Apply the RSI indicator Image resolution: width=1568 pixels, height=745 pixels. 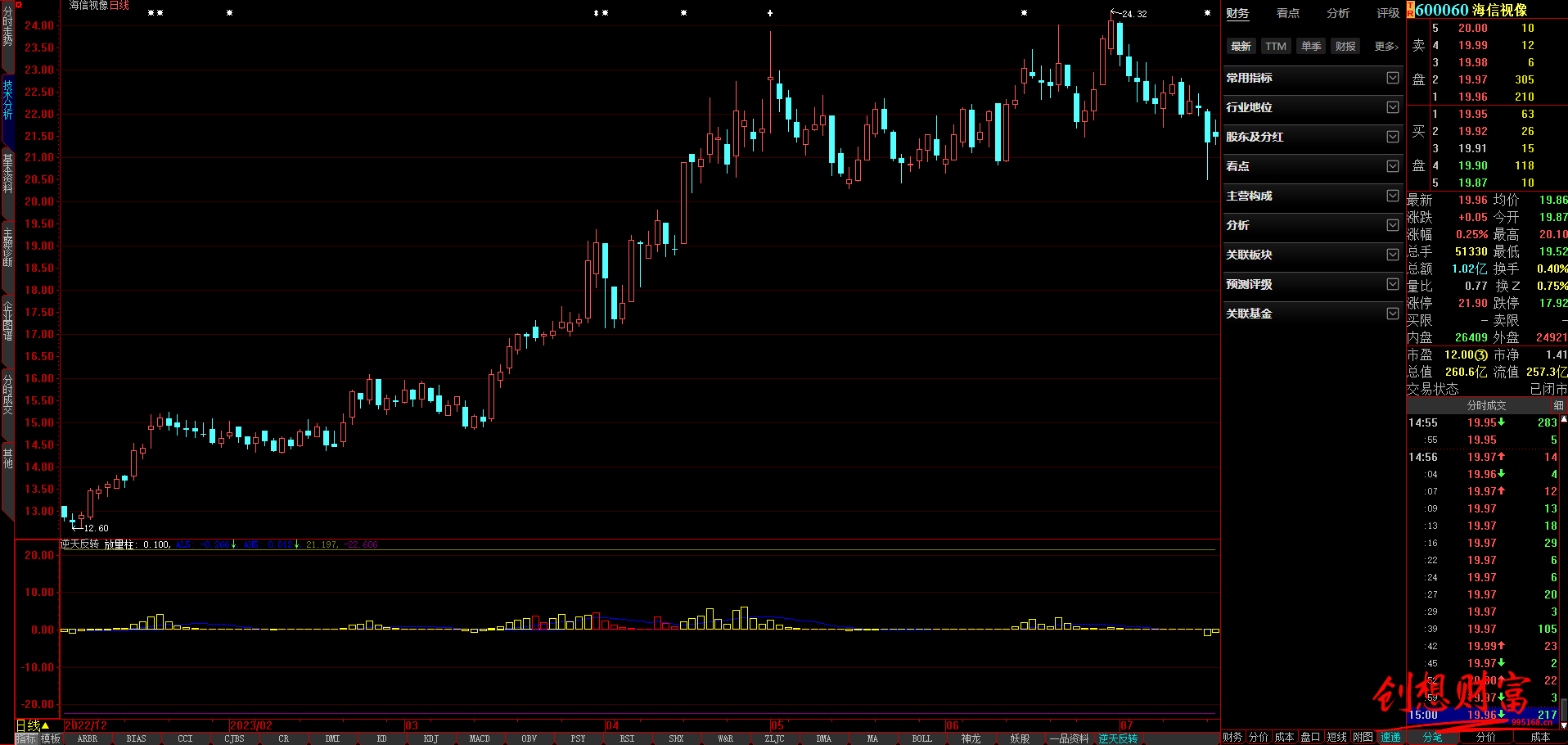point(628,738)
